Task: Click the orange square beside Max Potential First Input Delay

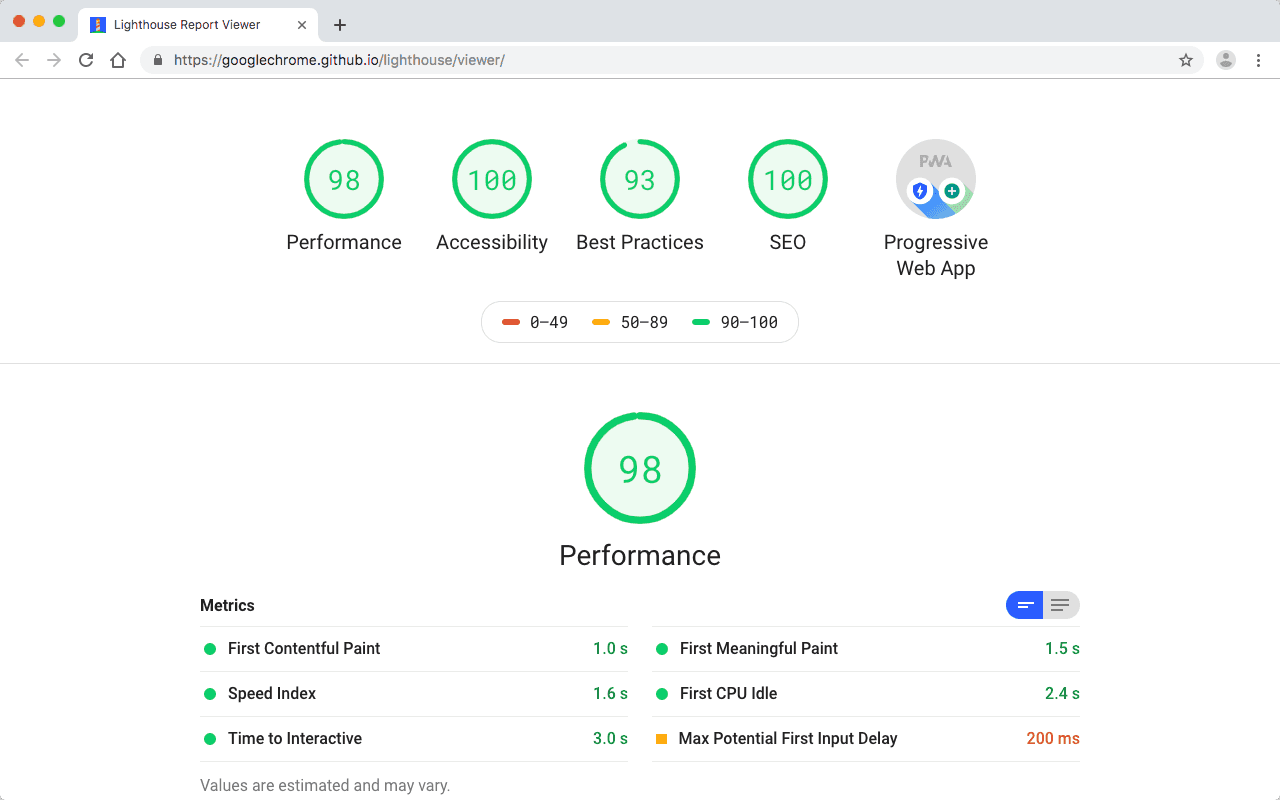Action: point(661,739)
